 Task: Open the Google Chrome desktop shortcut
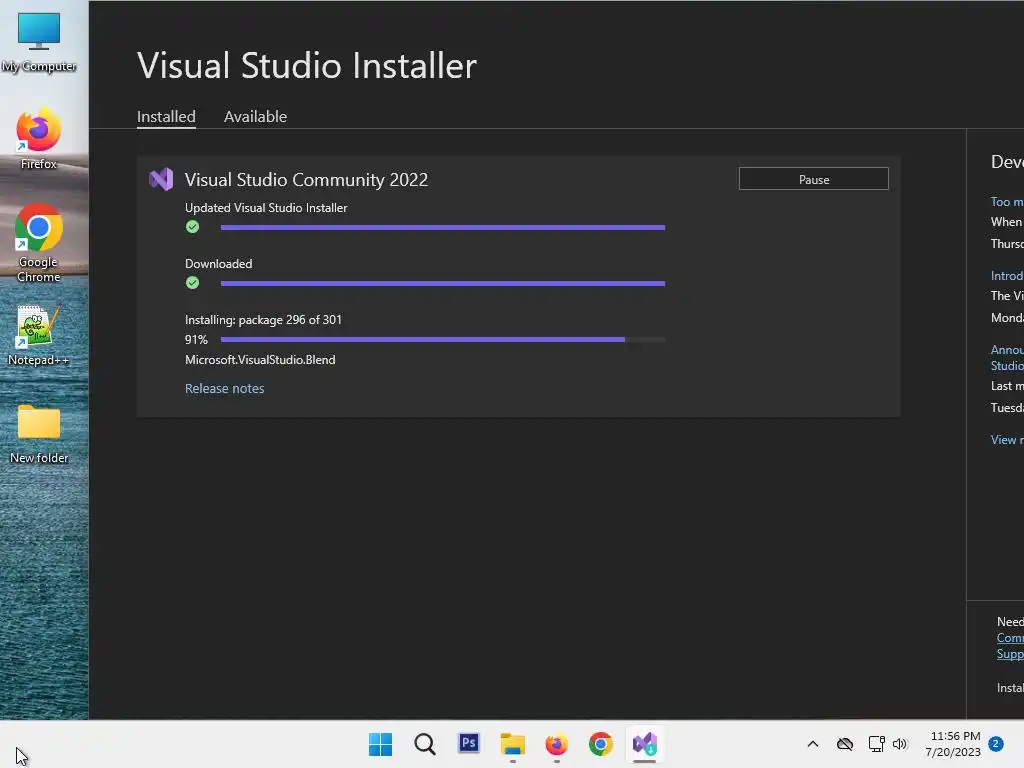click(x=39, y=243)
